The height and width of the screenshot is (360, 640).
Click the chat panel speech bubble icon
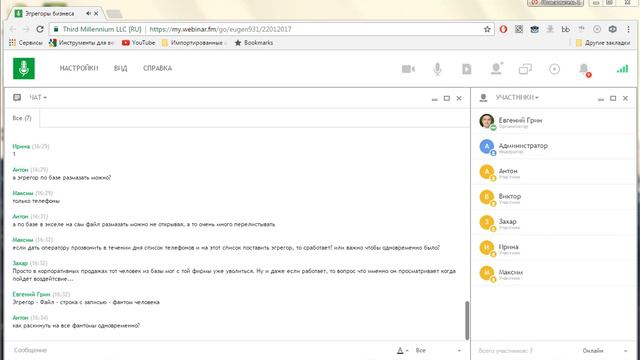point(17,98)
